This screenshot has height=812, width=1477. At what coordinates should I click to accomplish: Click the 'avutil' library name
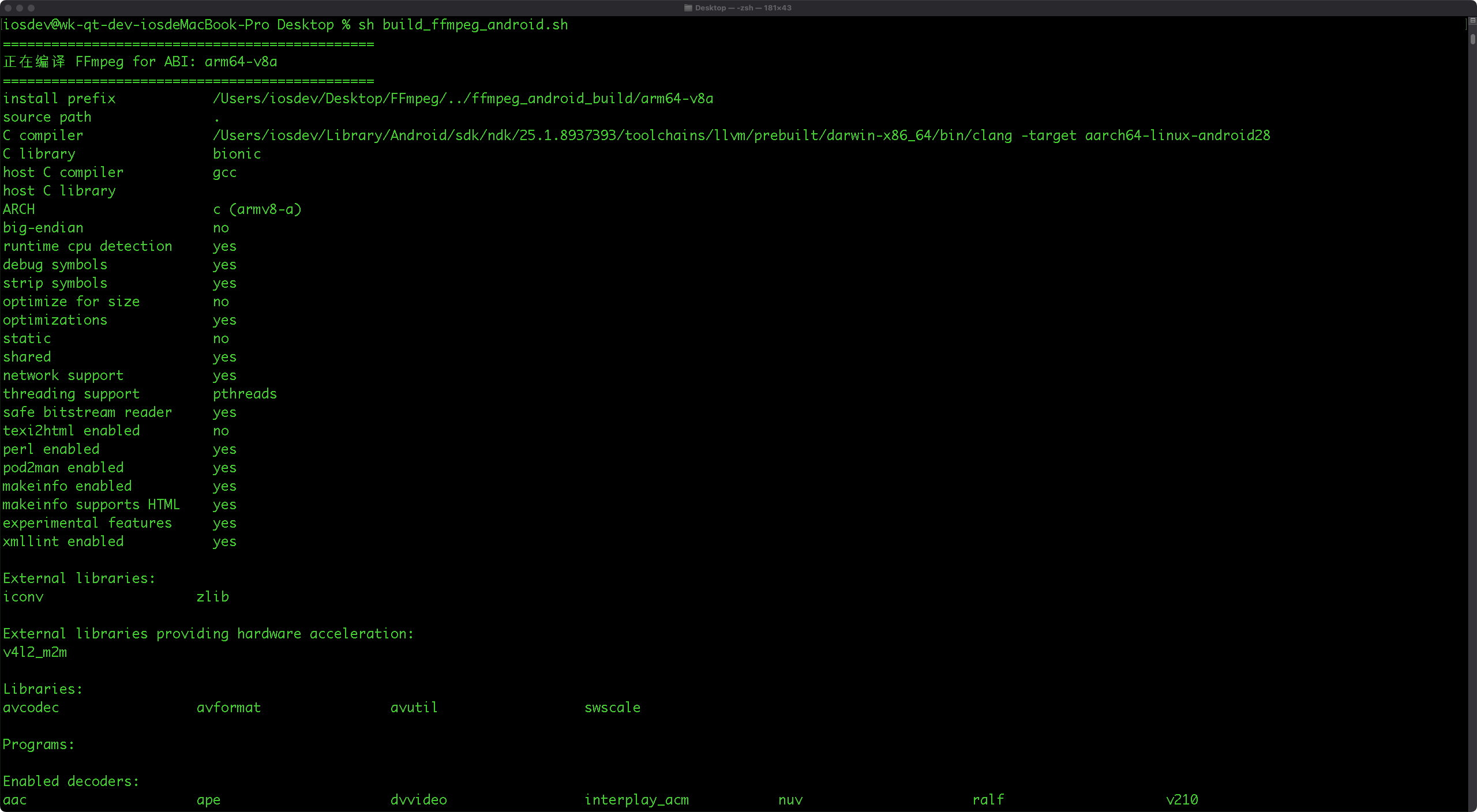click(x=414, y=708)
